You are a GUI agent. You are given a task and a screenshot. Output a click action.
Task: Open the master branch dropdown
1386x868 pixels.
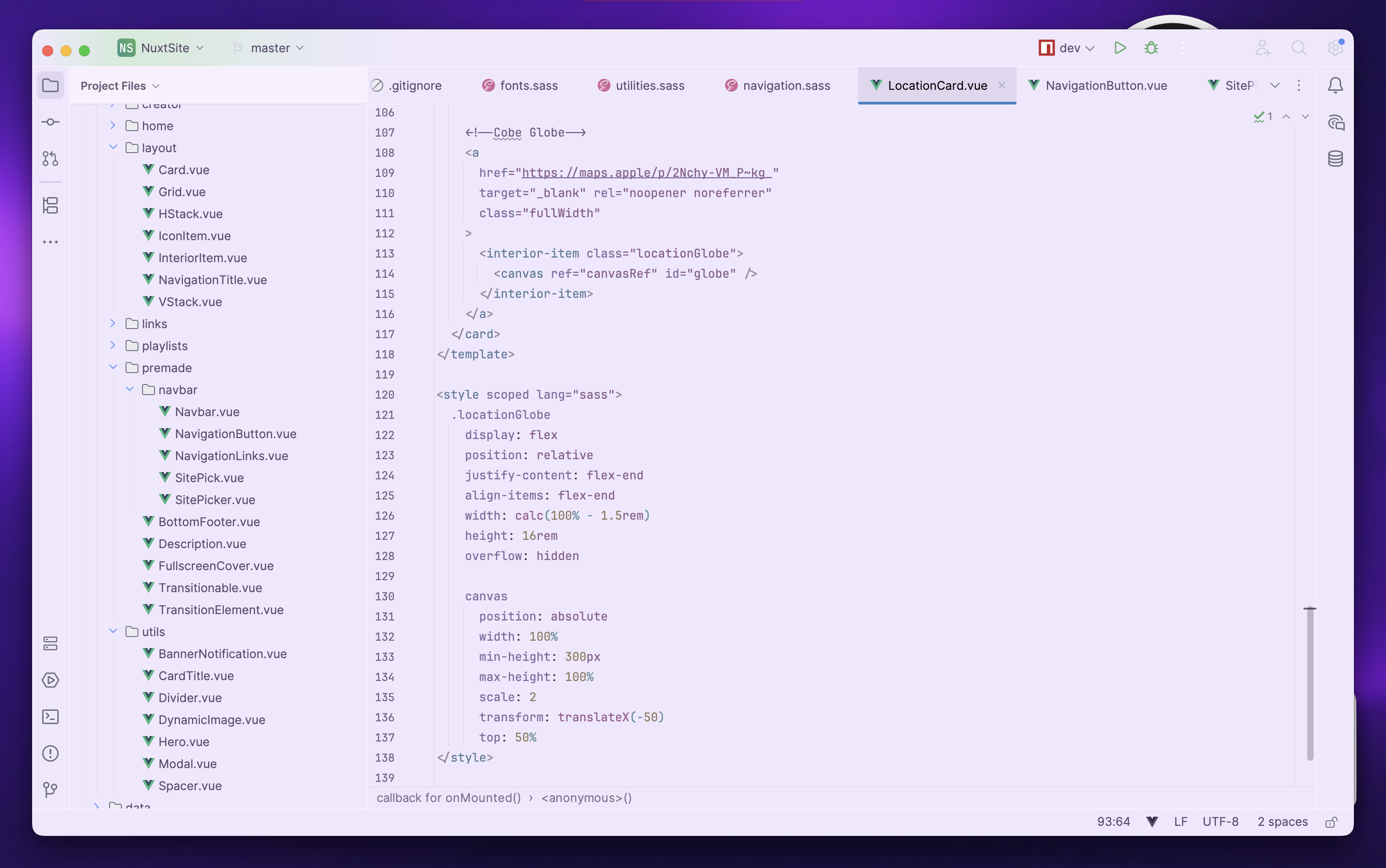(x=268, y=48)
